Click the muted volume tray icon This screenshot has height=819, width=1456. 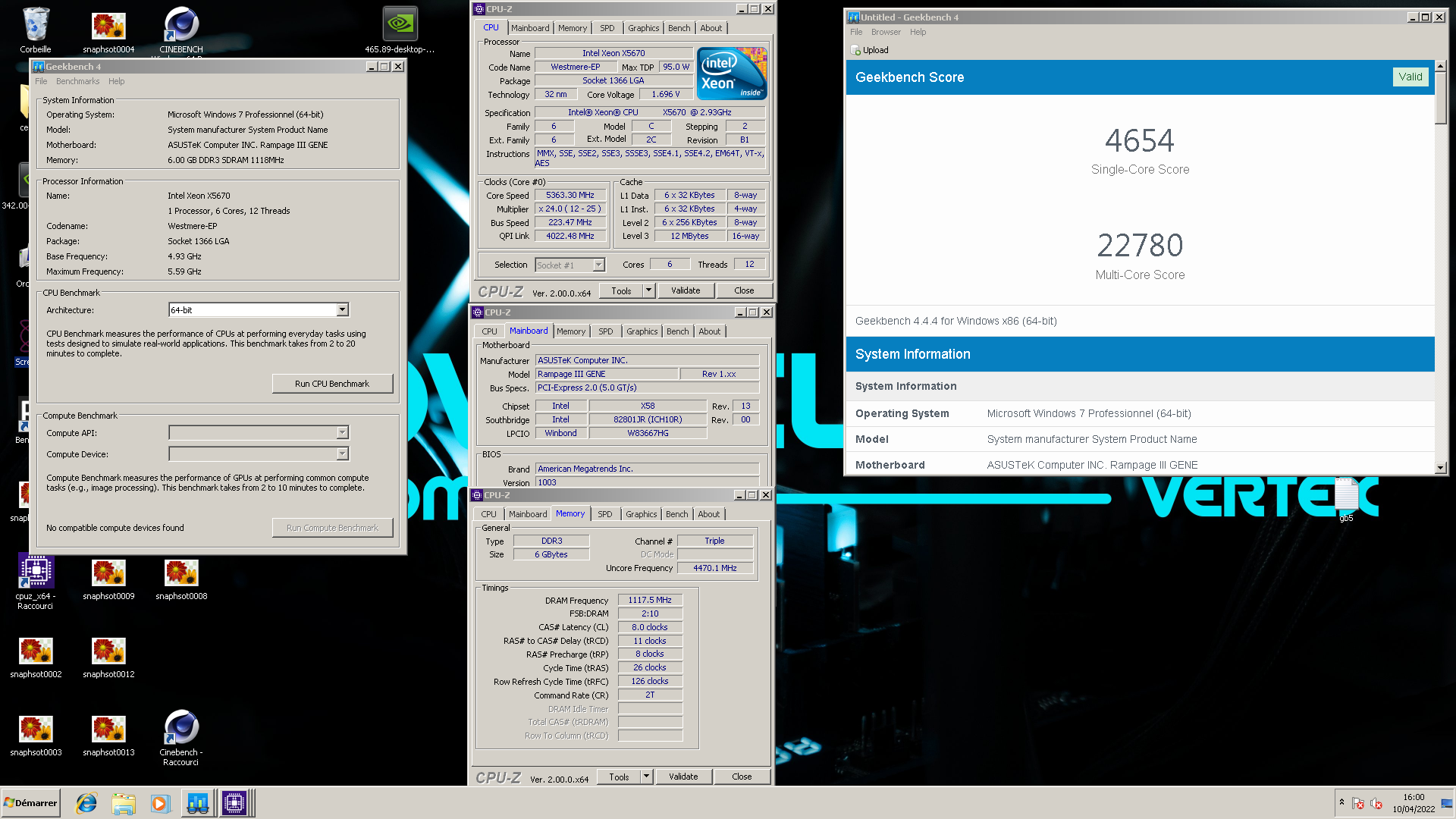pyautogui.click(x=1376, y=803)
